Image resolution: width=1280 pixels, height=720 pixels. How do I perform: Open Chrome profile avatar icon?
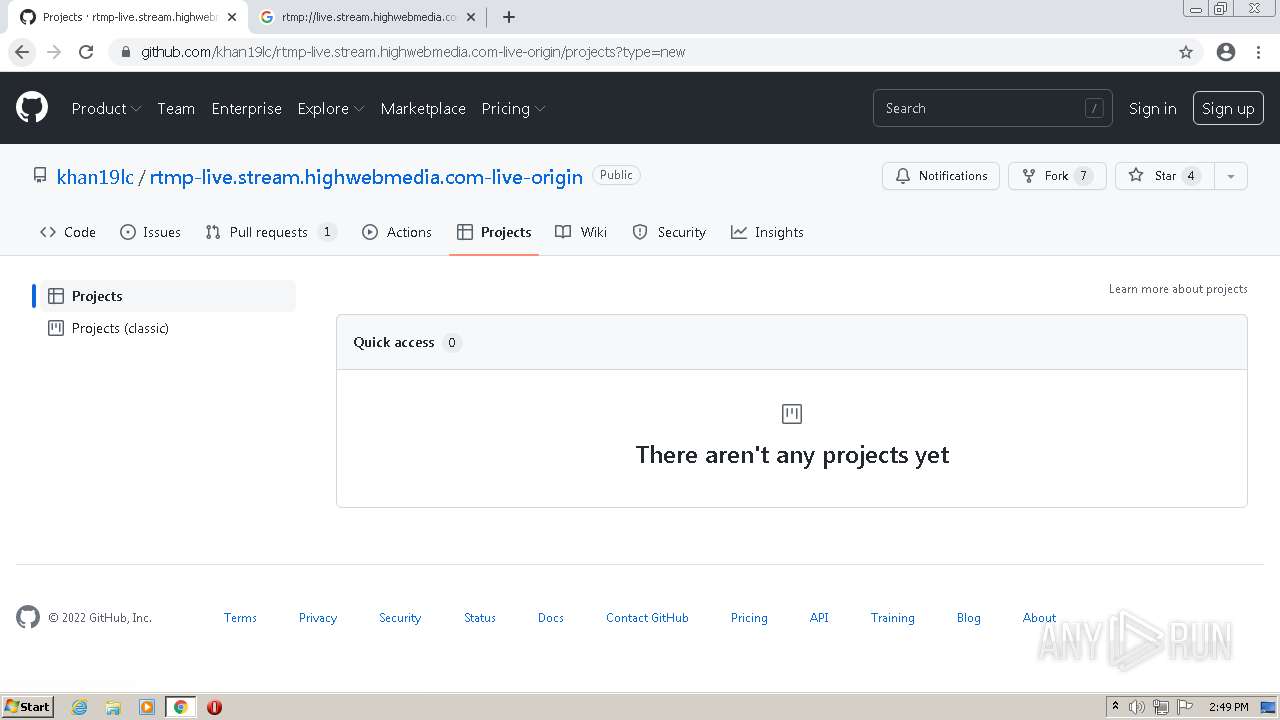coord(1226,52)
